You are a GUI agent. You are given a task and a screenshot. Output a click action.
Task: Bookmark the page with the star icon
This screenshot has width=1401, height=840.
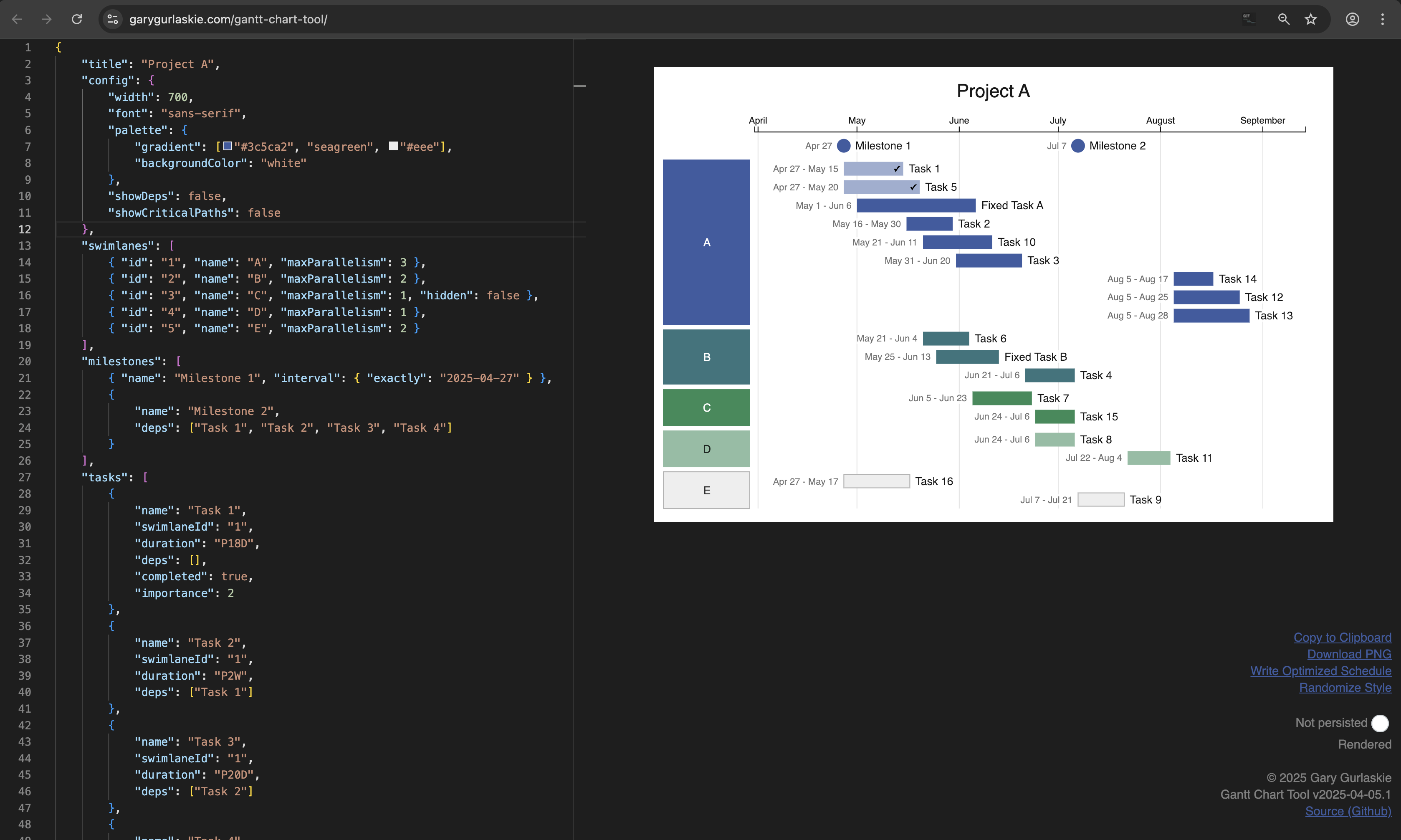tap(1310, 19)
